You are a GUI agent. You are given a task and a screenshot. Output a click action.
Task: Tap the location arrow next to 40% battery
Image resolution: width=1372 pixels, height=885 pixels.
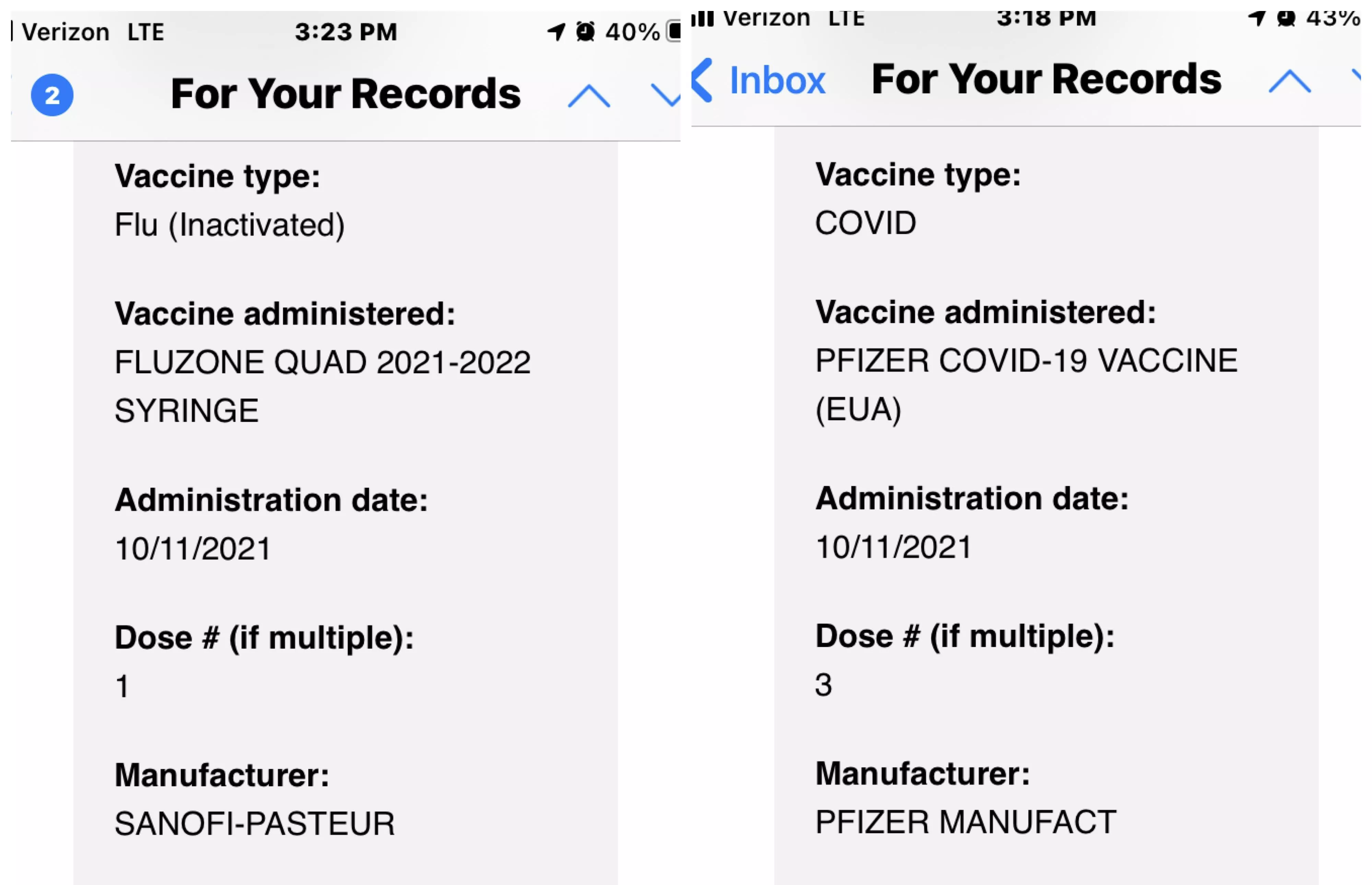click(556, 32)
